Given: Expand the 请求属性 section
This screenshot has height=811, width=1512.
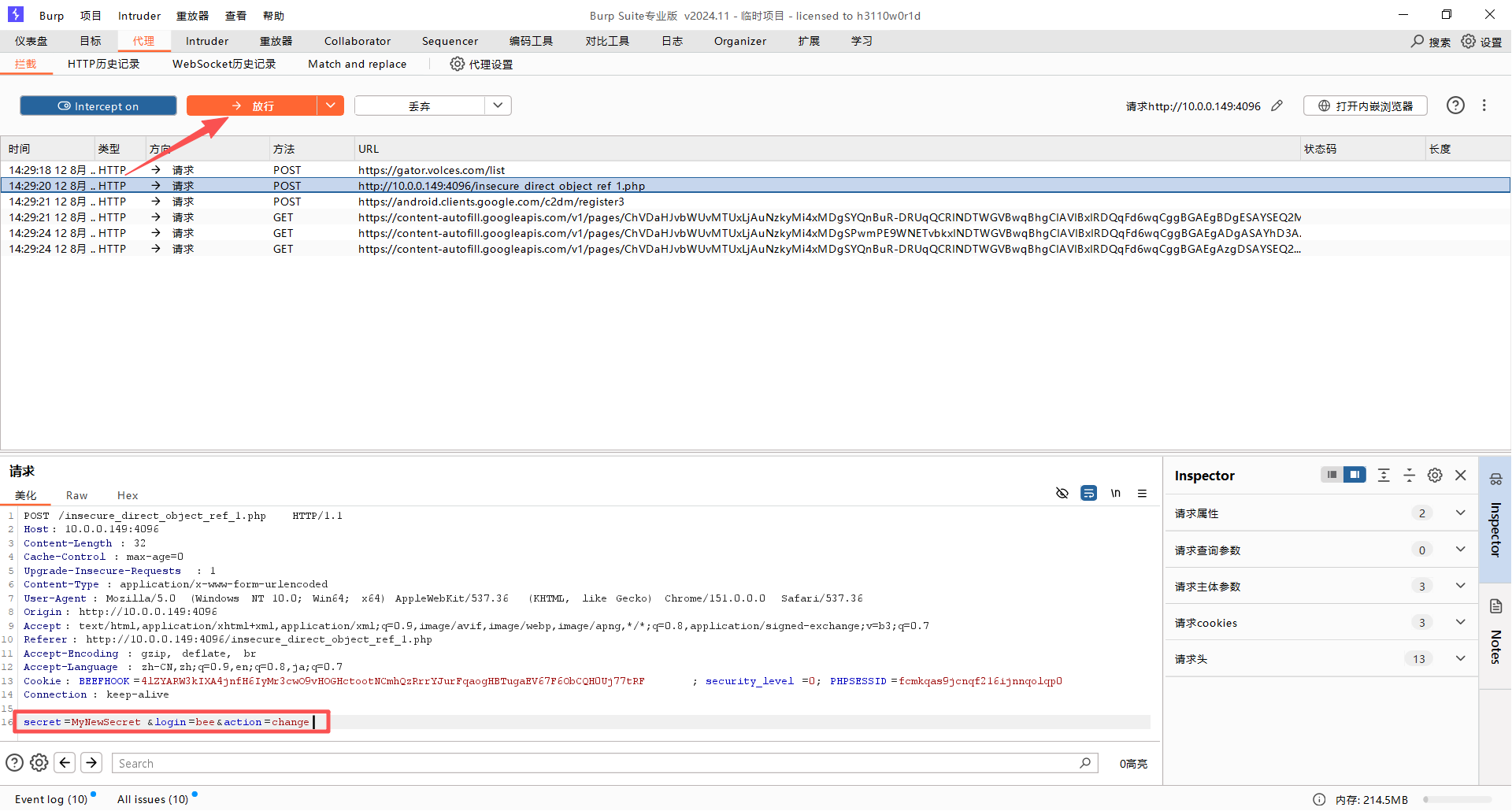Looking at the screenshot, I should click(1461, 513).
